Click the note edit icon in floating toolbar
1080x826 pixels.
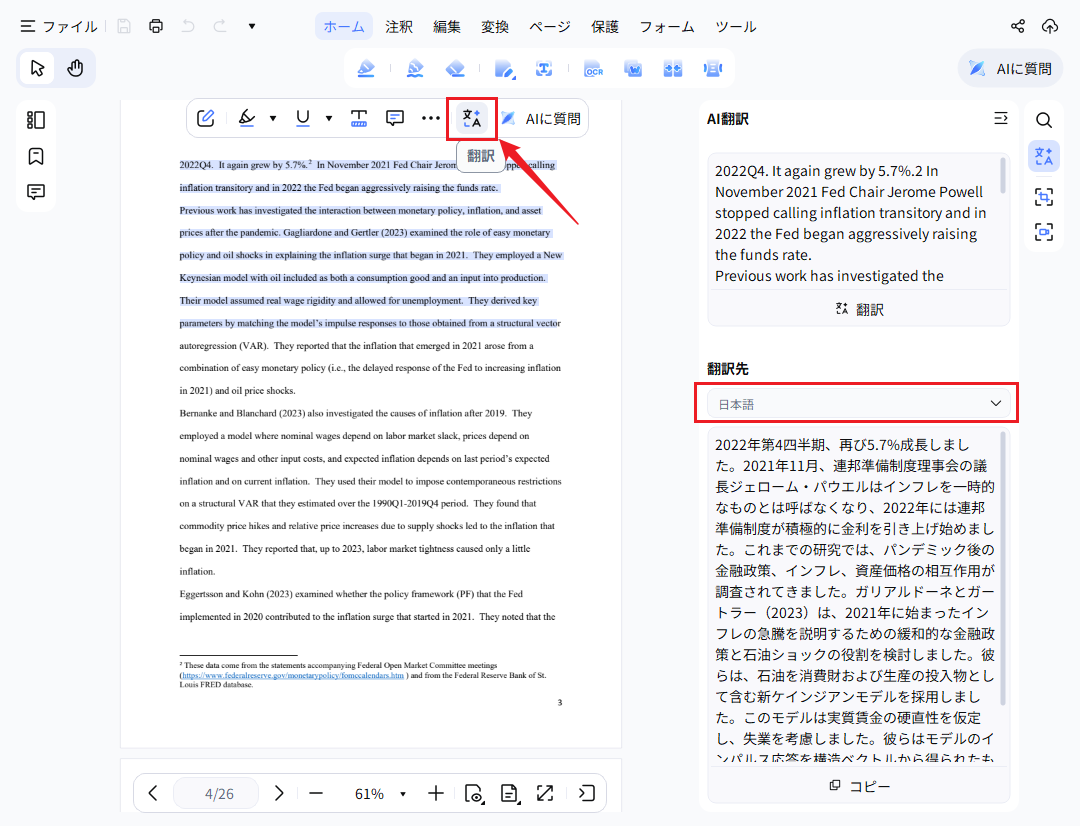pyautogui.click(x=206, y=118)
